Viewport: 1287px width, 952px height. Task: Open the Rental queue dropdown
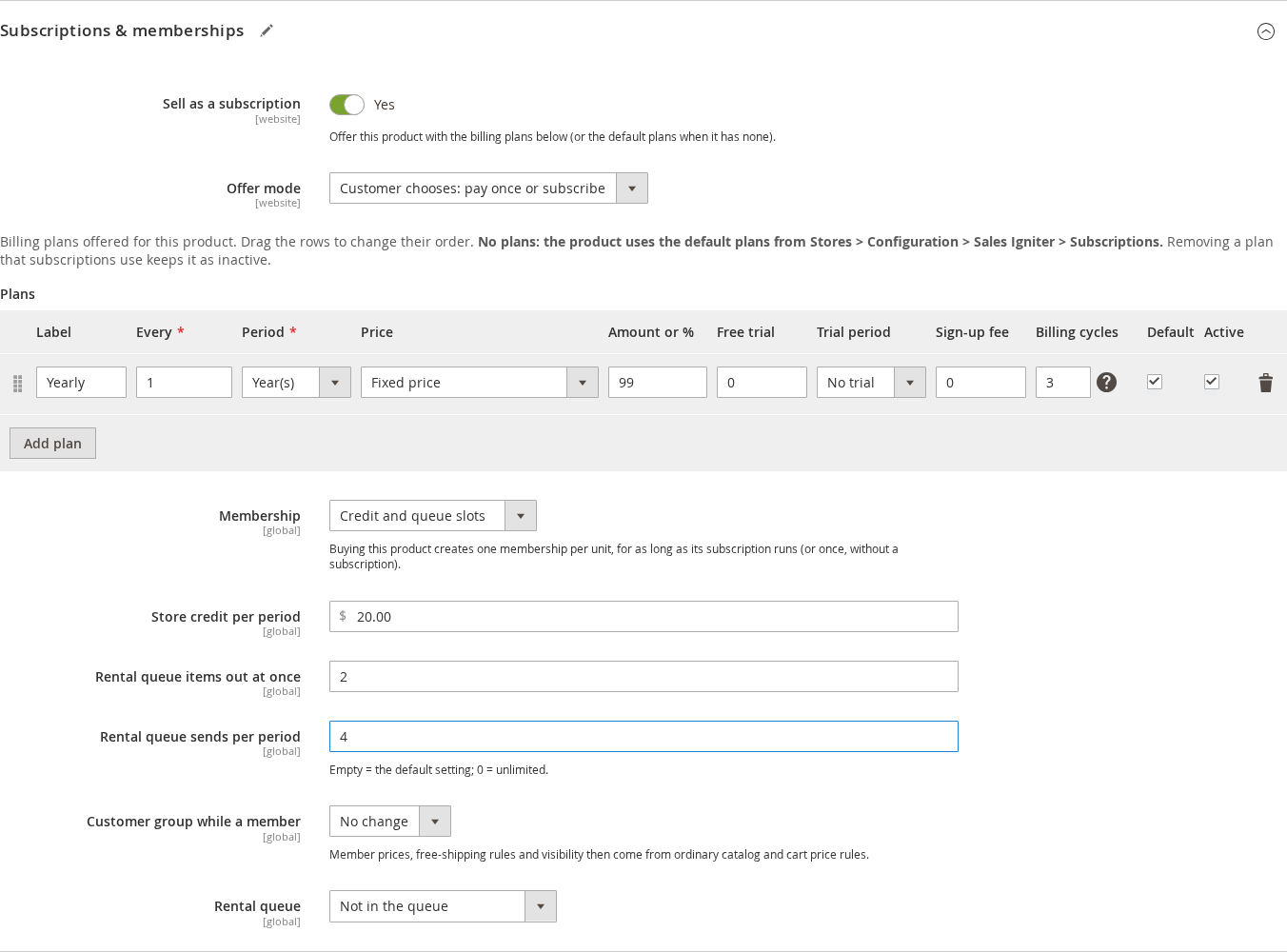pyautogui.click(x=443, y=906)
